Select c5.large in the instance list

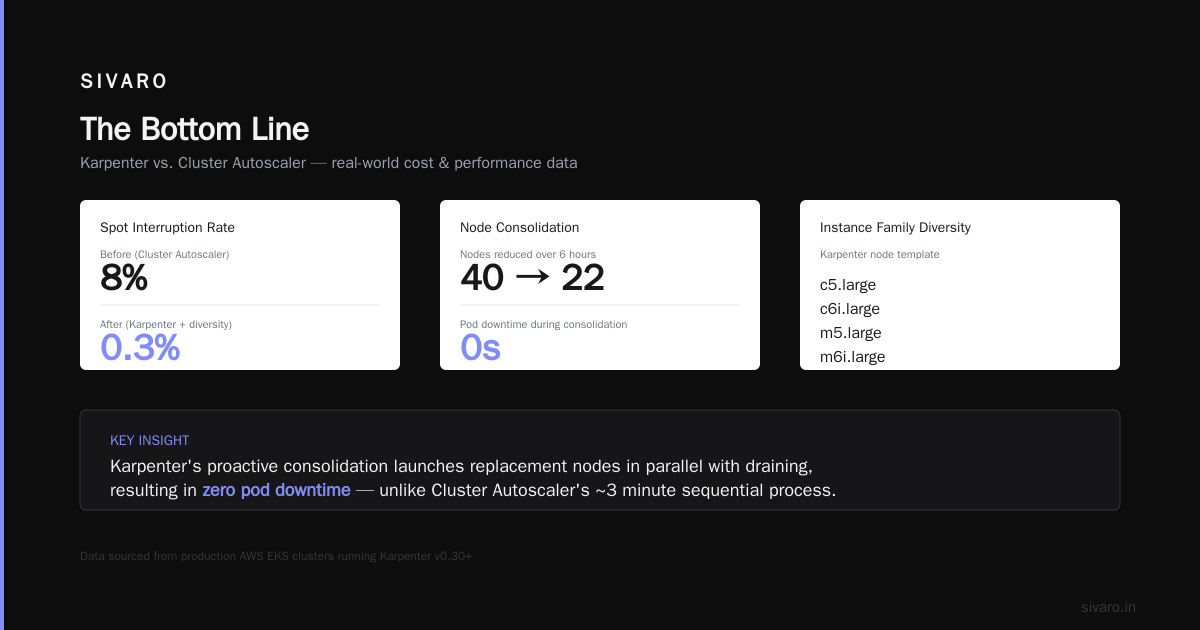848,285
